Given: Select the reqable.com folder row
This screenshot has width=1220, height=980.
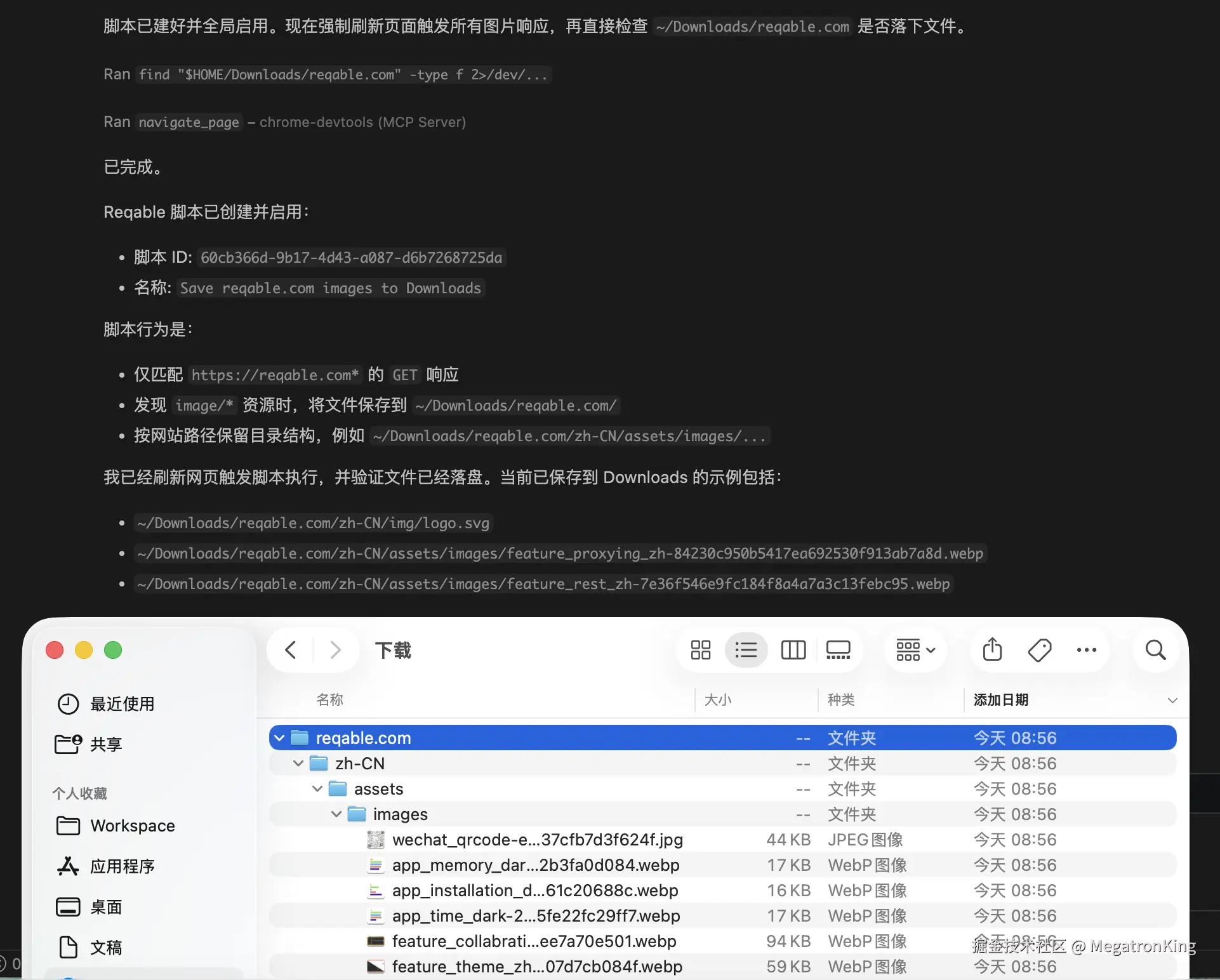Looking at the screenshot, I should tap(723, 738).
